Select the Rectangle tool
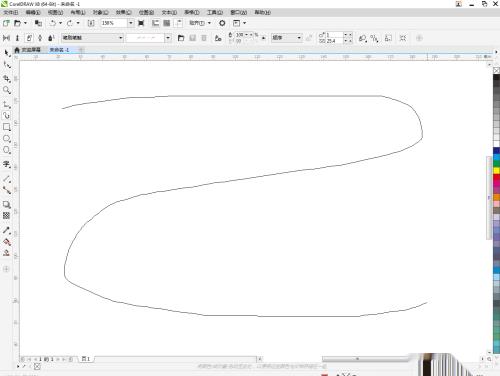500x376 pixels. (x=6, y=127)
